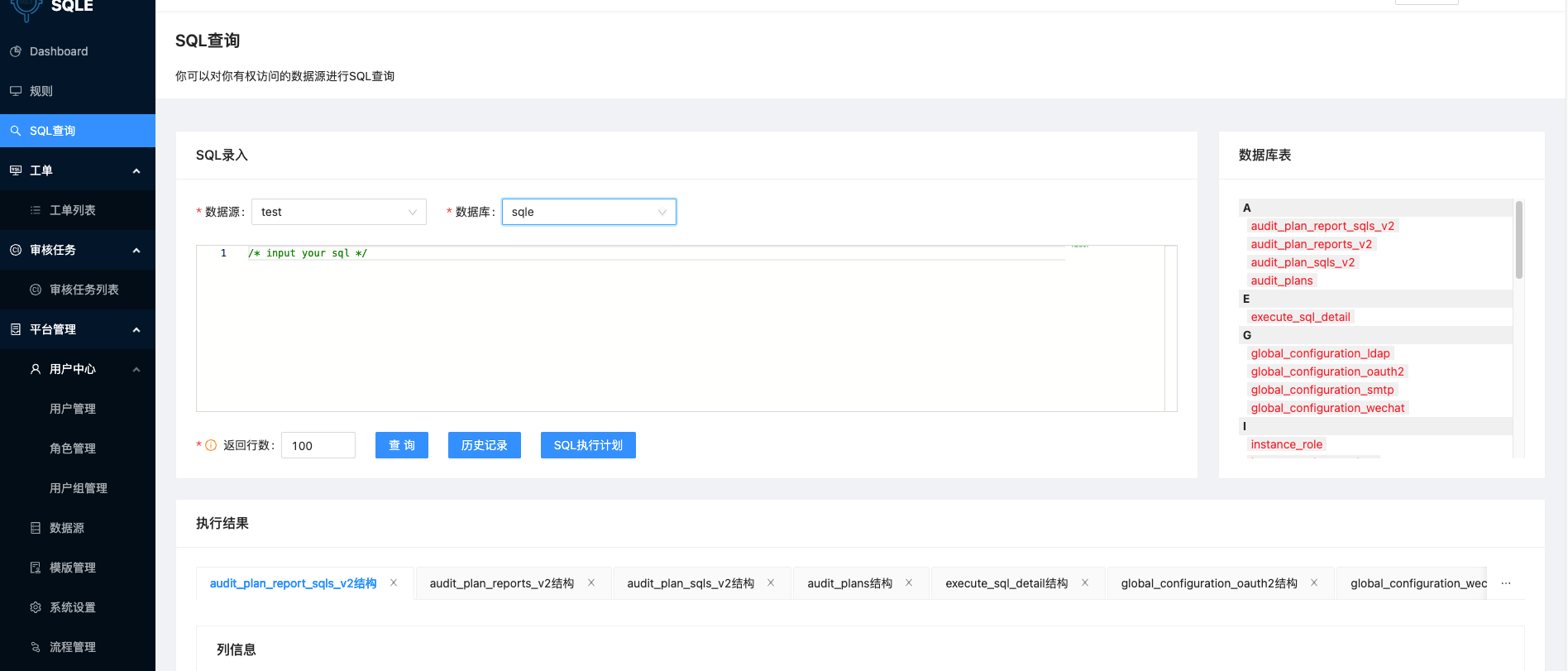The height and width of the screenshot is (671, 1568).
Task: Switch to global_configuration_oauth2结构 tab
Action: 1209,583
